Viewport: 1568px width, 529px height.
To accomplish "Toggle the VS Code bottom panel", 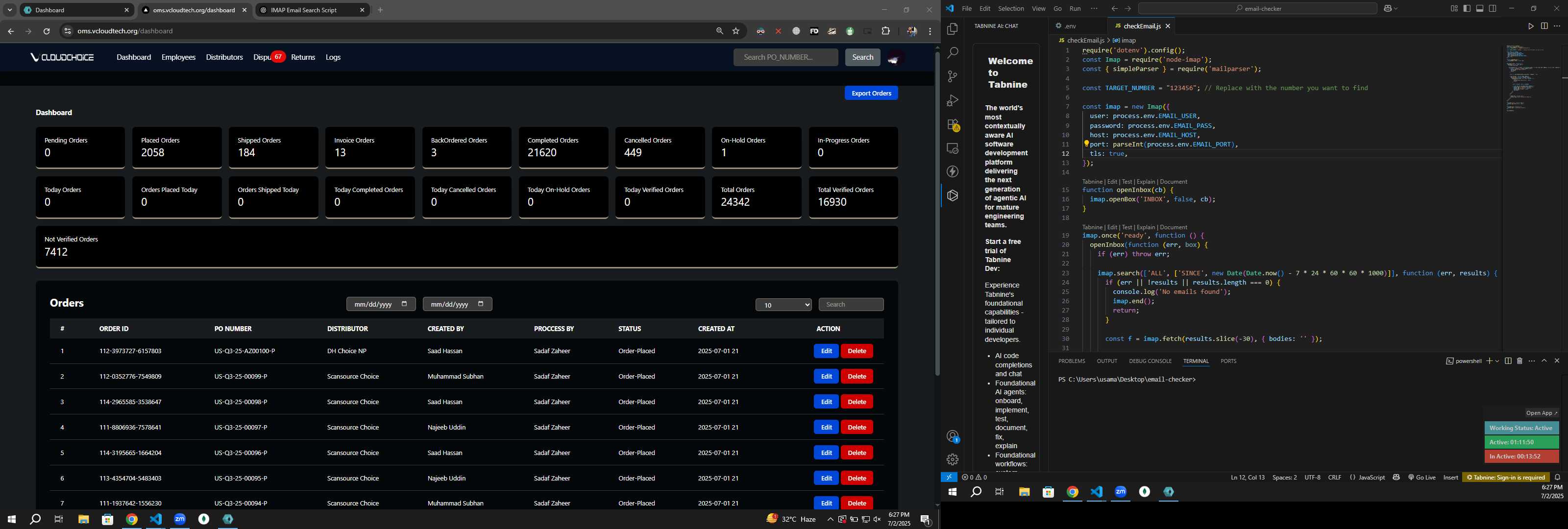I will click(x=1480, y=8).
